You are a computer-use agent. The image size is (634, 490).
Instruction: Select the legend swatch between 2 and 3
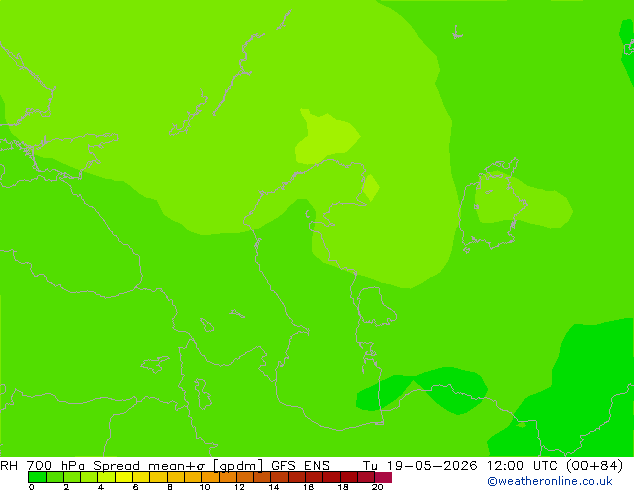[x=72, y=477]
